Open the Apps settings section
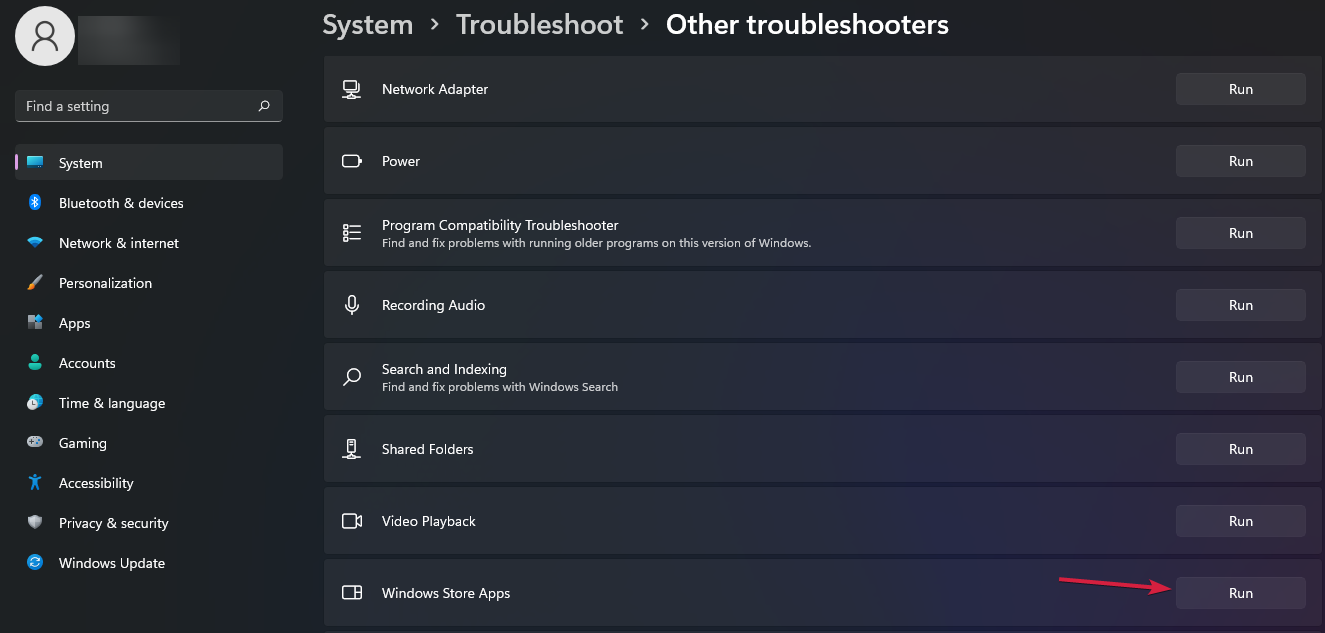Viewport: 1325px width, 633px height. coord(75,323)
